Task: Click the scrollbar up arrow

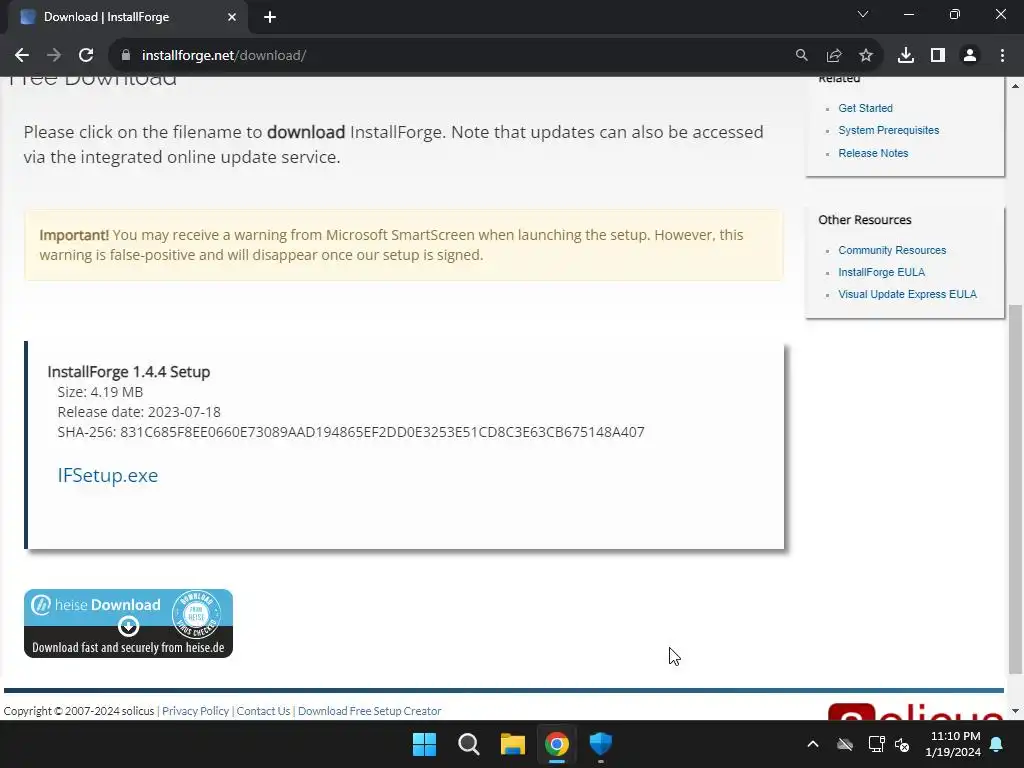Action: pos(1015,86)
